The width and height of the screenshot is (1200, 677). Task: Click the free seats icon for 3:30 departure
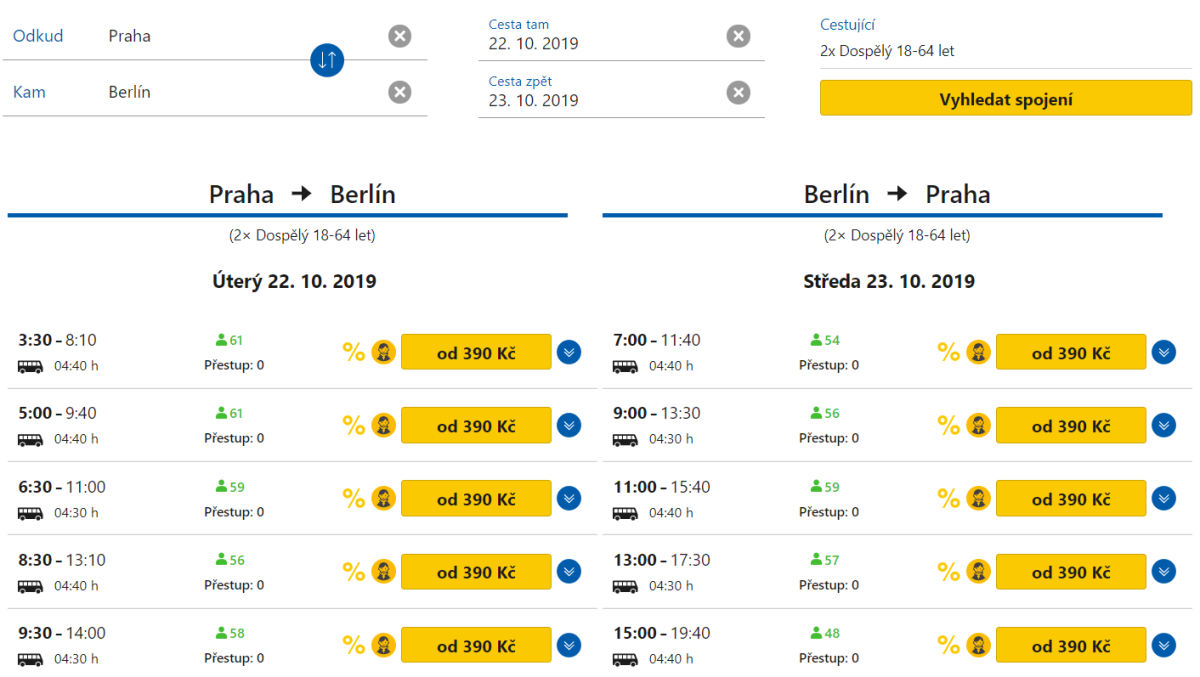[x=222, y=340]
